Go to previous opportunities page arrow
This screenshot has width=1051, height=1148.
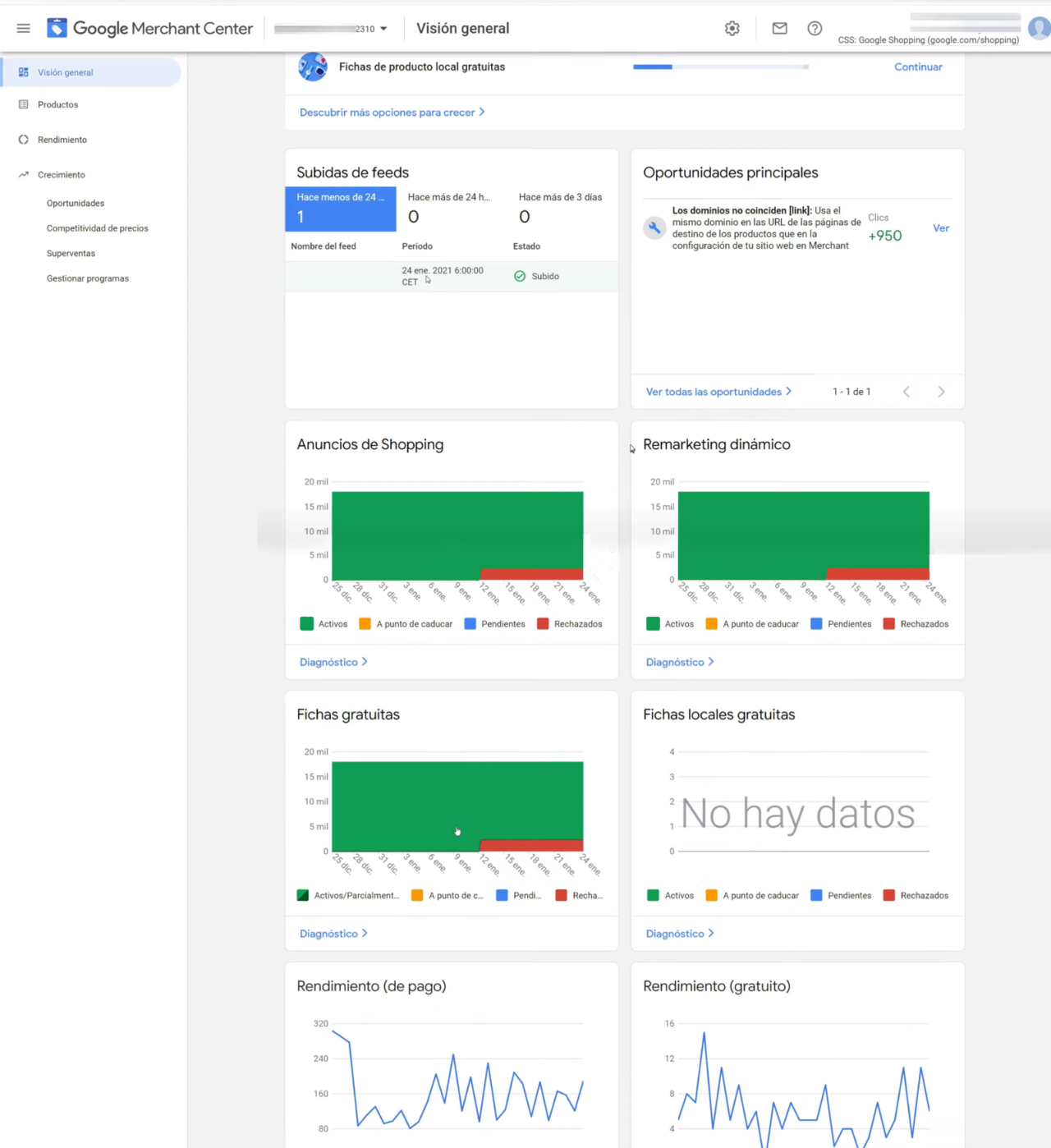tap(906, 393)
